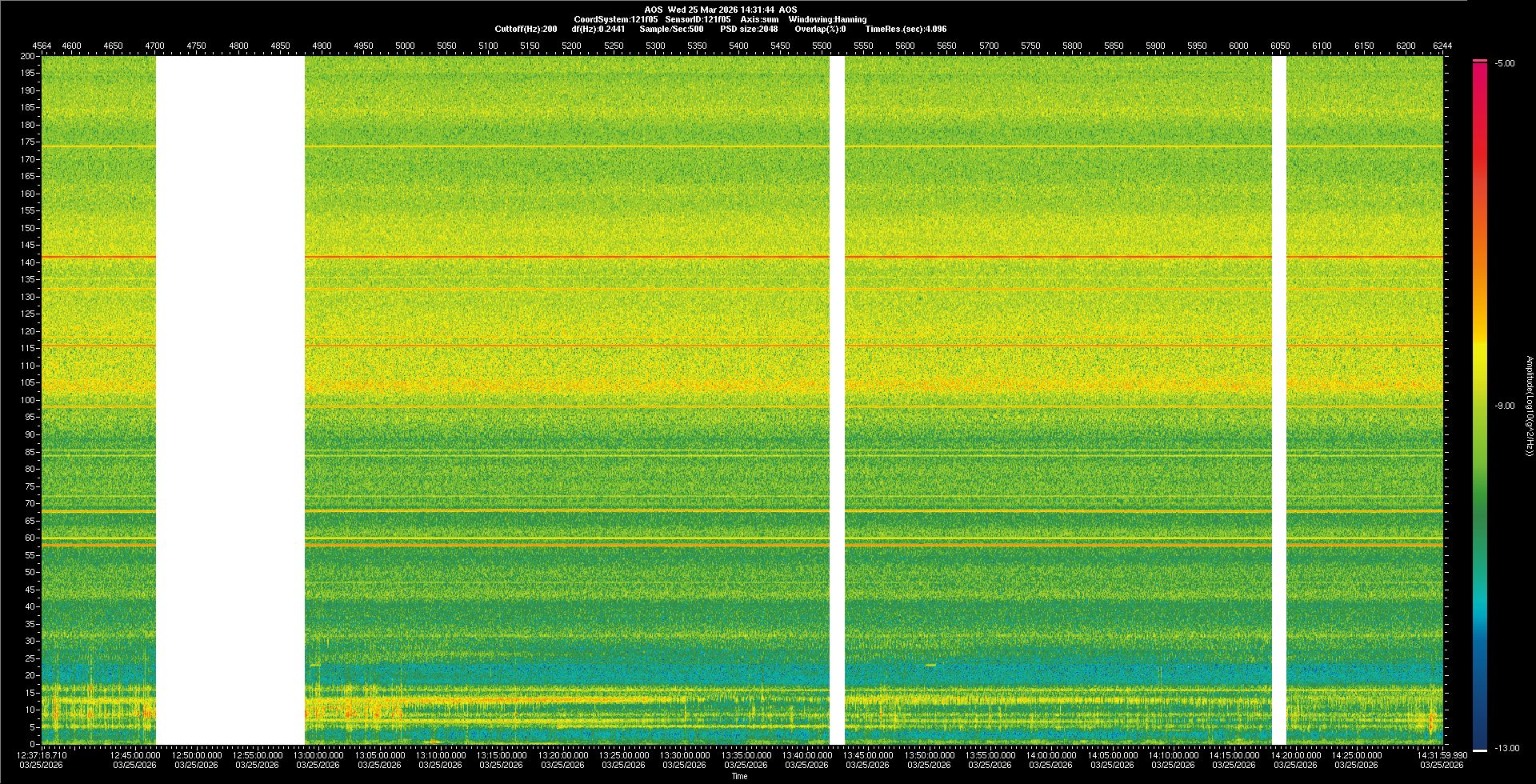Click the Time label below the axis
The width and height of the screenshot is (1536, 784).
click(x=739, y=776)
